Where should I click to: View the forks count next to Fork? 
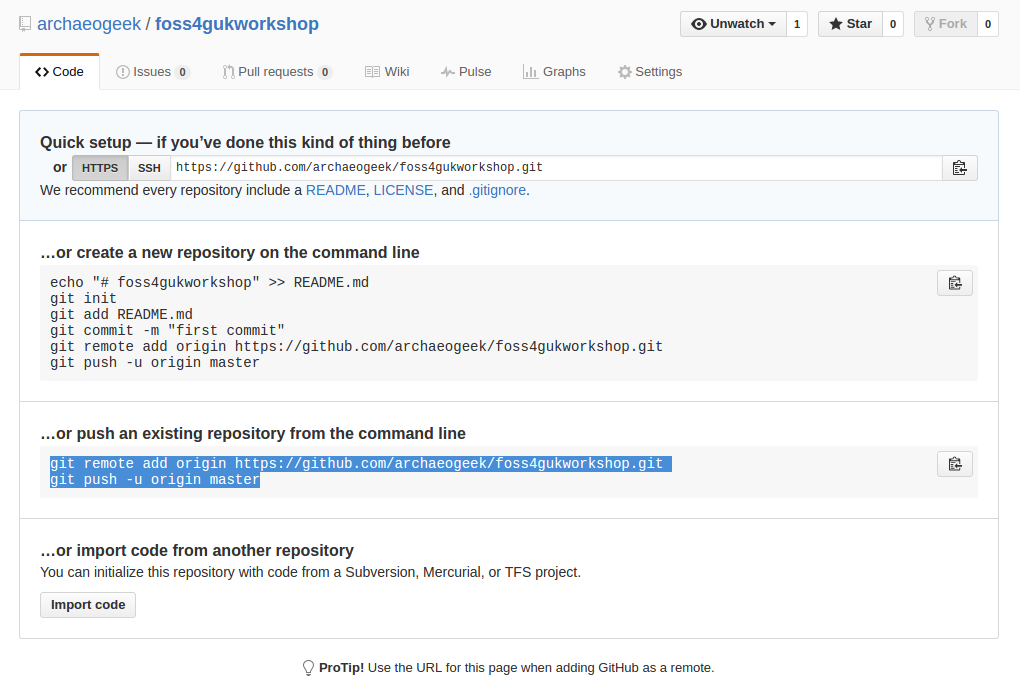pyautogui.click(x=987, y=24)
